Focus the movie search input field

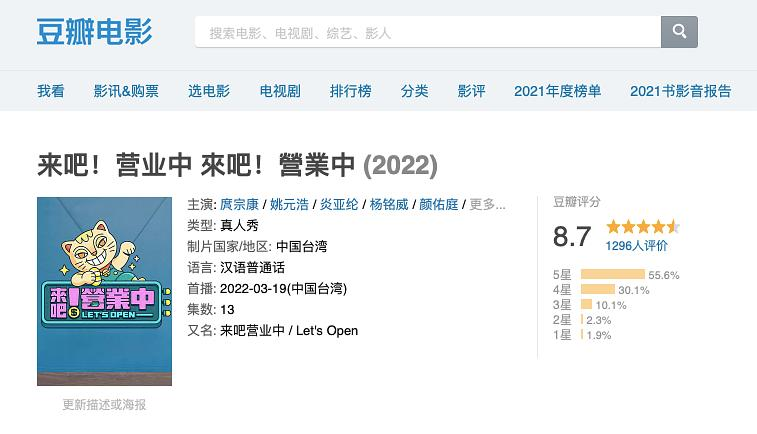point(427,33)
